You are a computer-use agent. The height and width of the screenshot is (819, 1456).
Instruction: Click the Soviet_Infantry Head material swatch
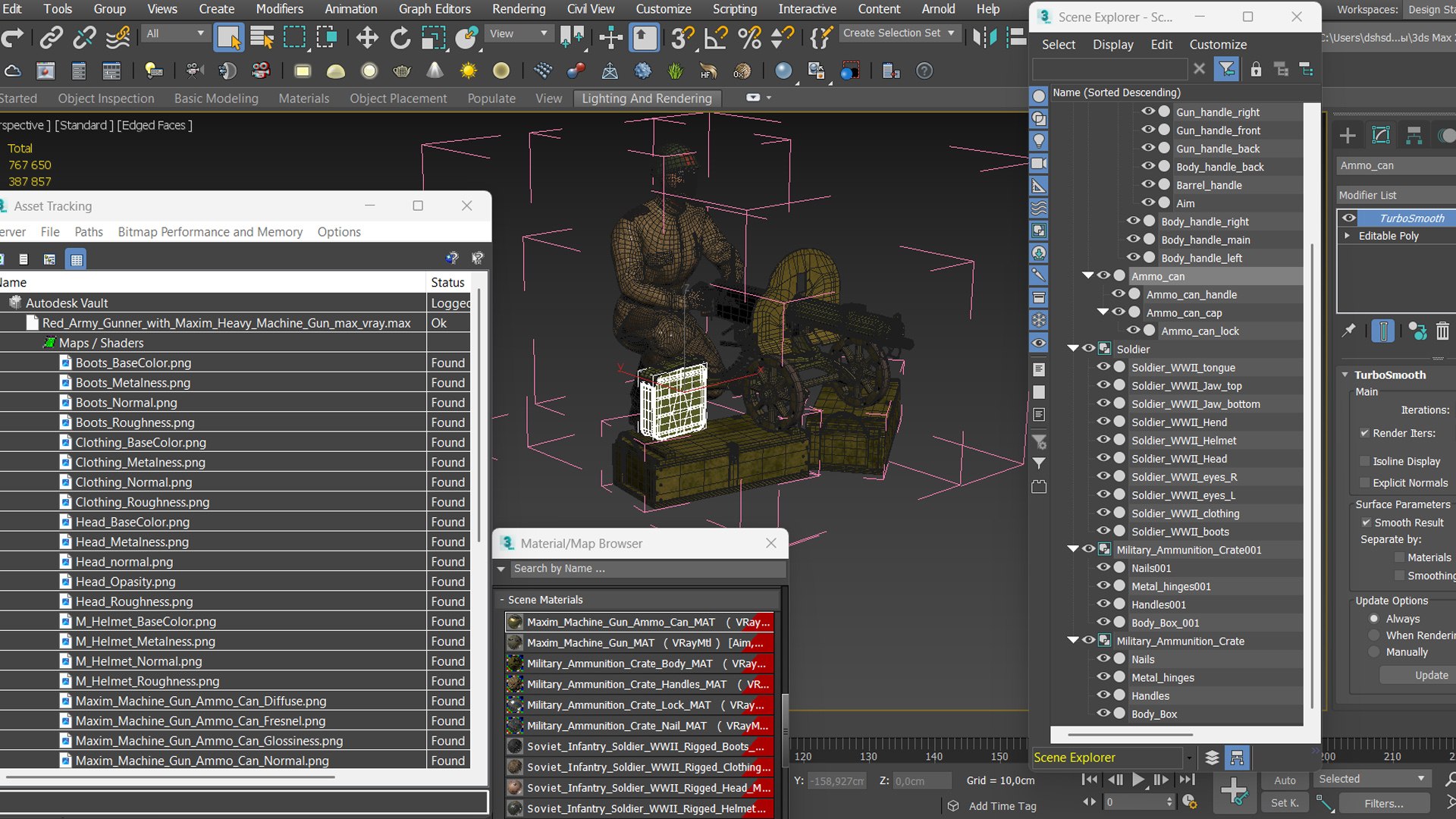tap(515, 788)
